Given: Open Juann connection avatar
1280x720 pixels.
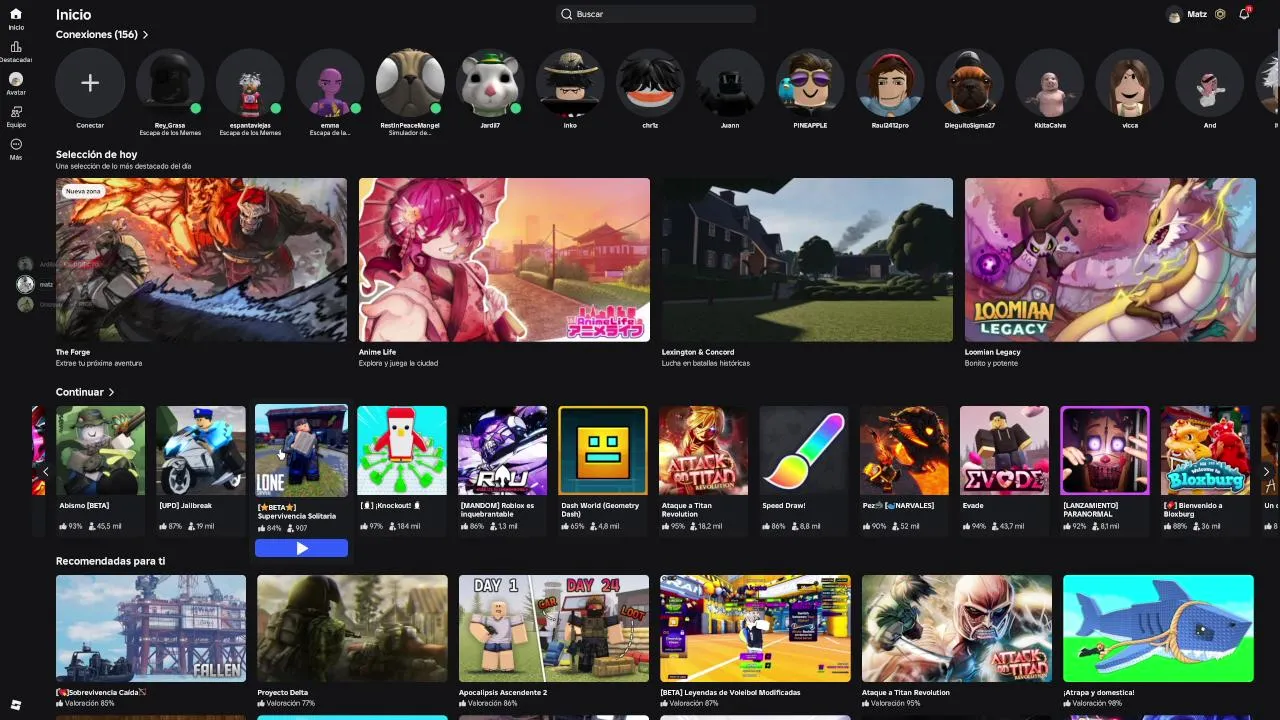Looking at the screenshot, I should (x=730, y=83).
